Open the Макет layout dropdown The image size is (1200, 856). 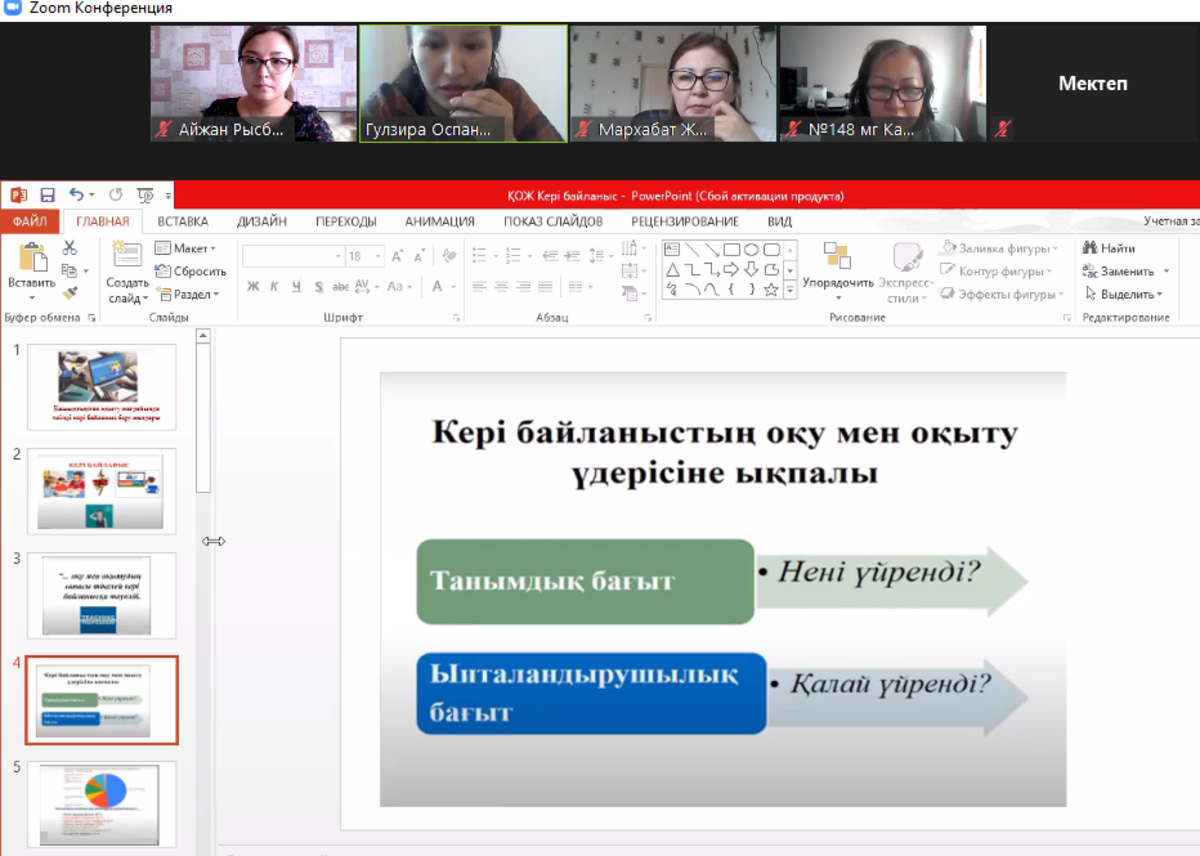(x=185, y=248)
